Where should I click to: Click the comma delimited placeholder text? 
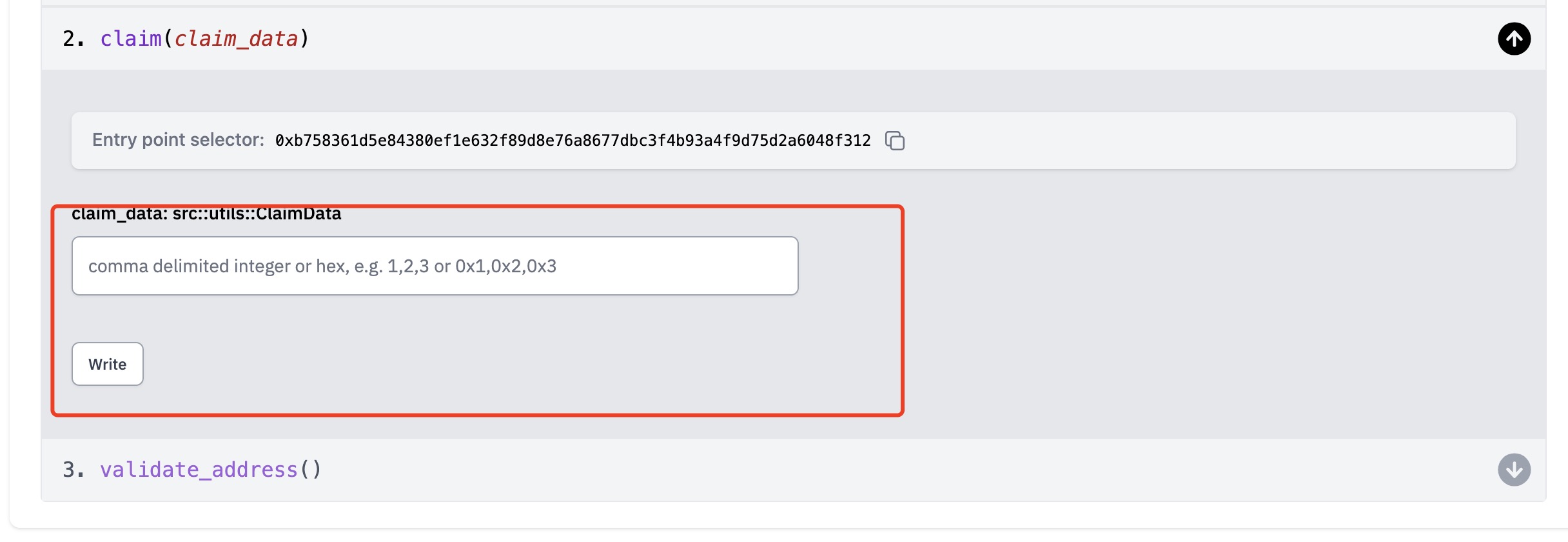pos(322,266)
